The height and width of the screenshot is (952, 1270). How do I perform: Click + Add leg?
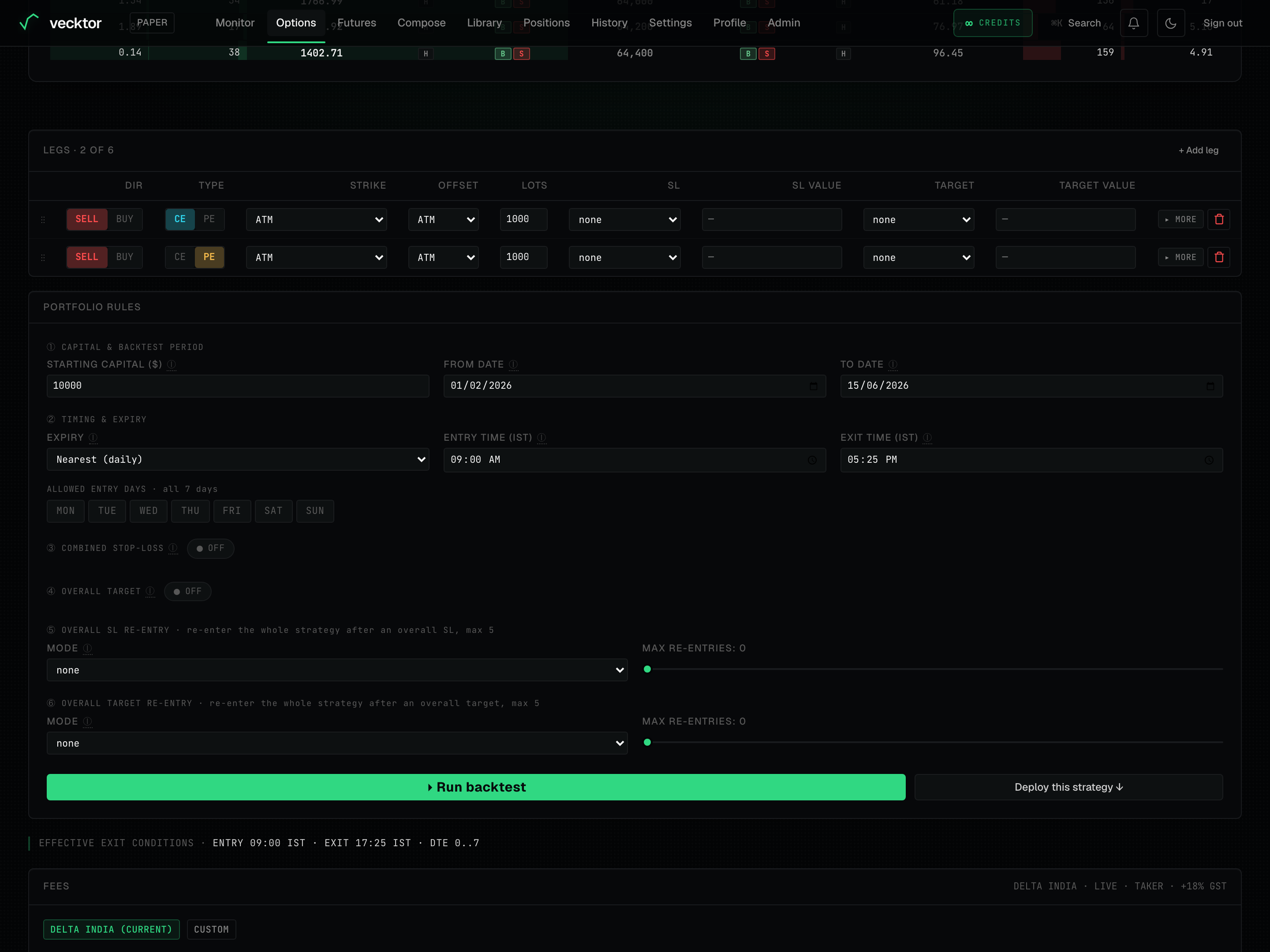tap(1198, 150)
